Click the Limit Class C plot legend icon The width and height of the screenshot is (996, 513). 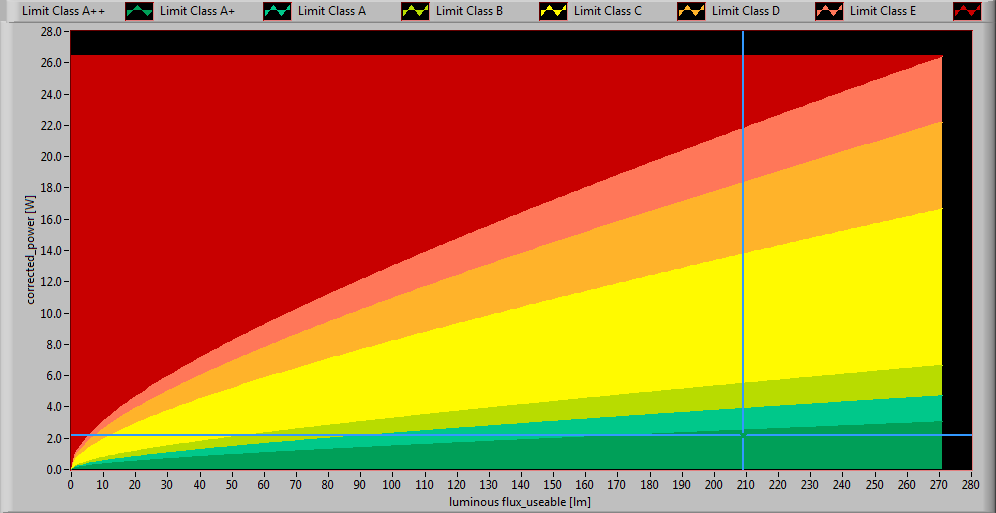(691, 12)
